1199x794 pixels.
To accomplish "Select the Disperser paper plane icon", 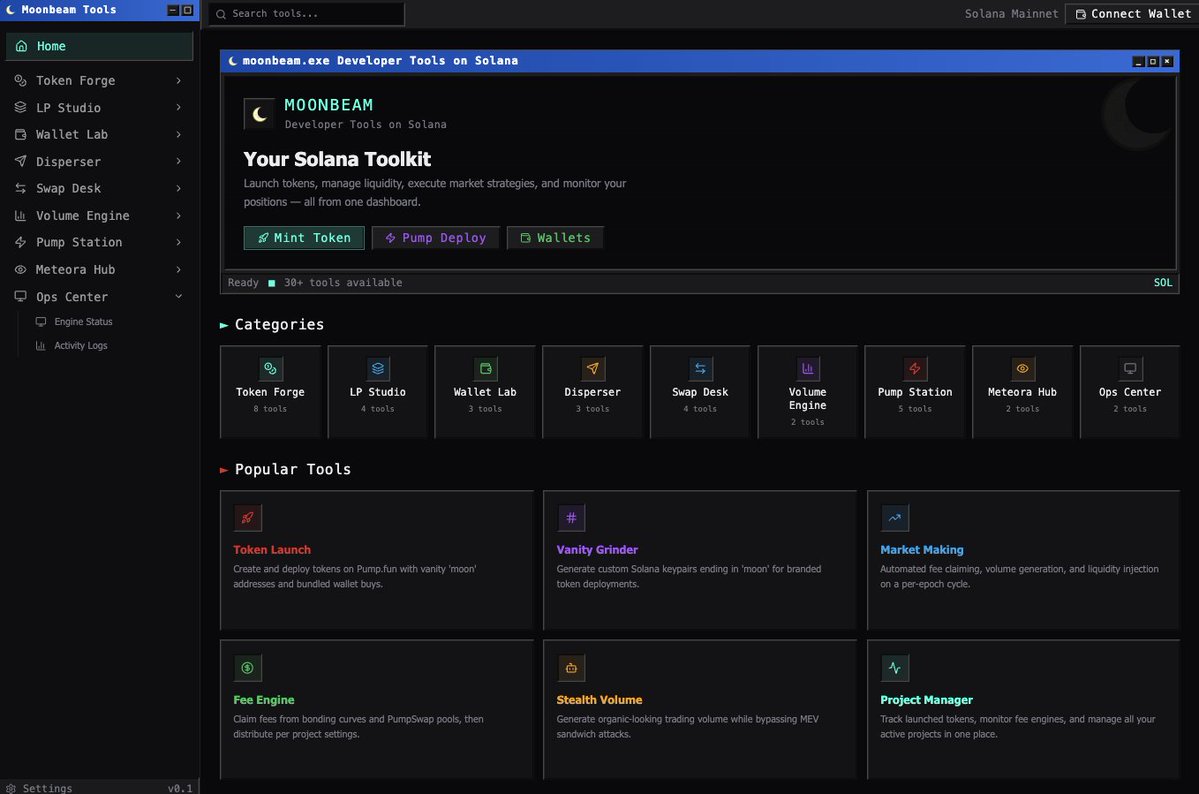I will tap(592, 368).
